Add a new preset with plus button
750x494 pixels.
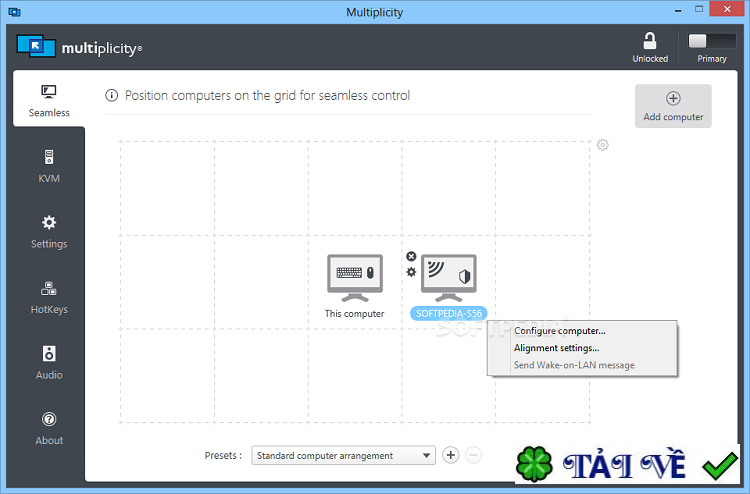tap(451, 455)
